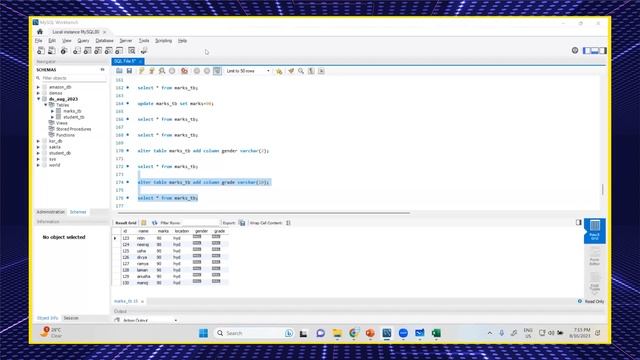Go to the Workbench home screen
Image resolution: width=640 pixels, height=360 pixels.
[40, 31]
